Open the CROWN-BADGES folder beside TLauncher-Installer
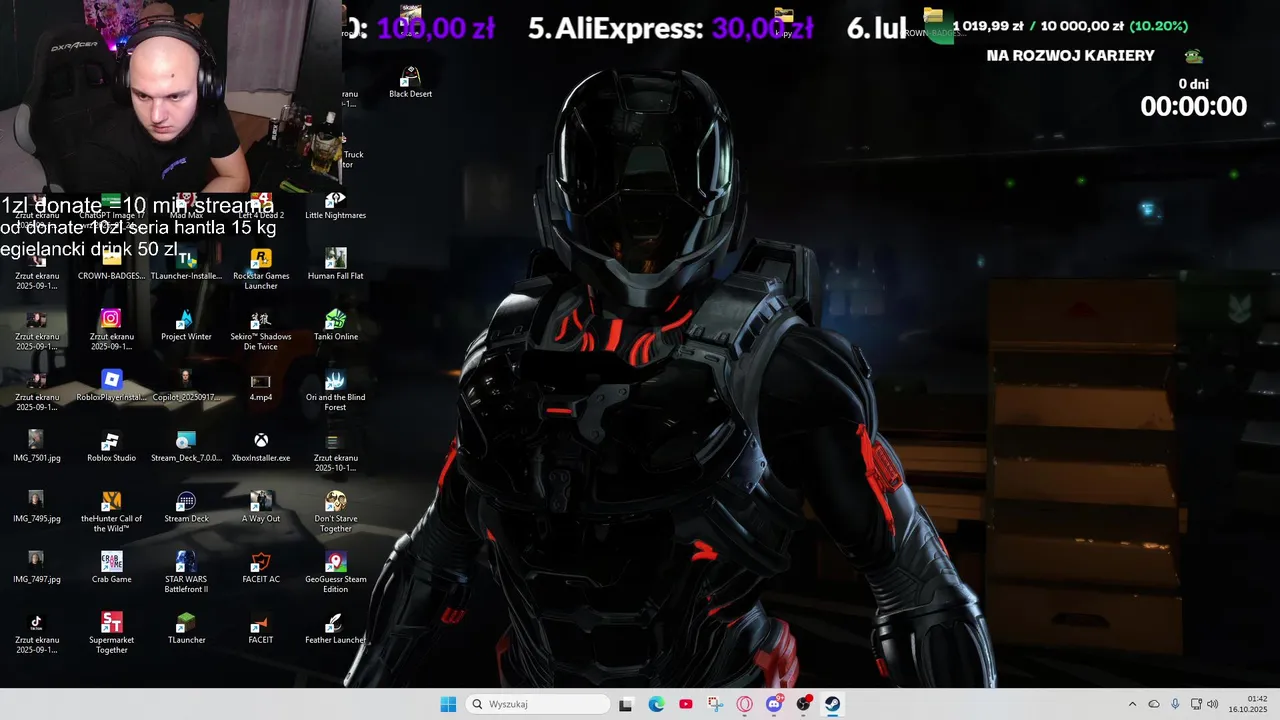The height and width of the screenshot is (720, 1280). (111, 265)
